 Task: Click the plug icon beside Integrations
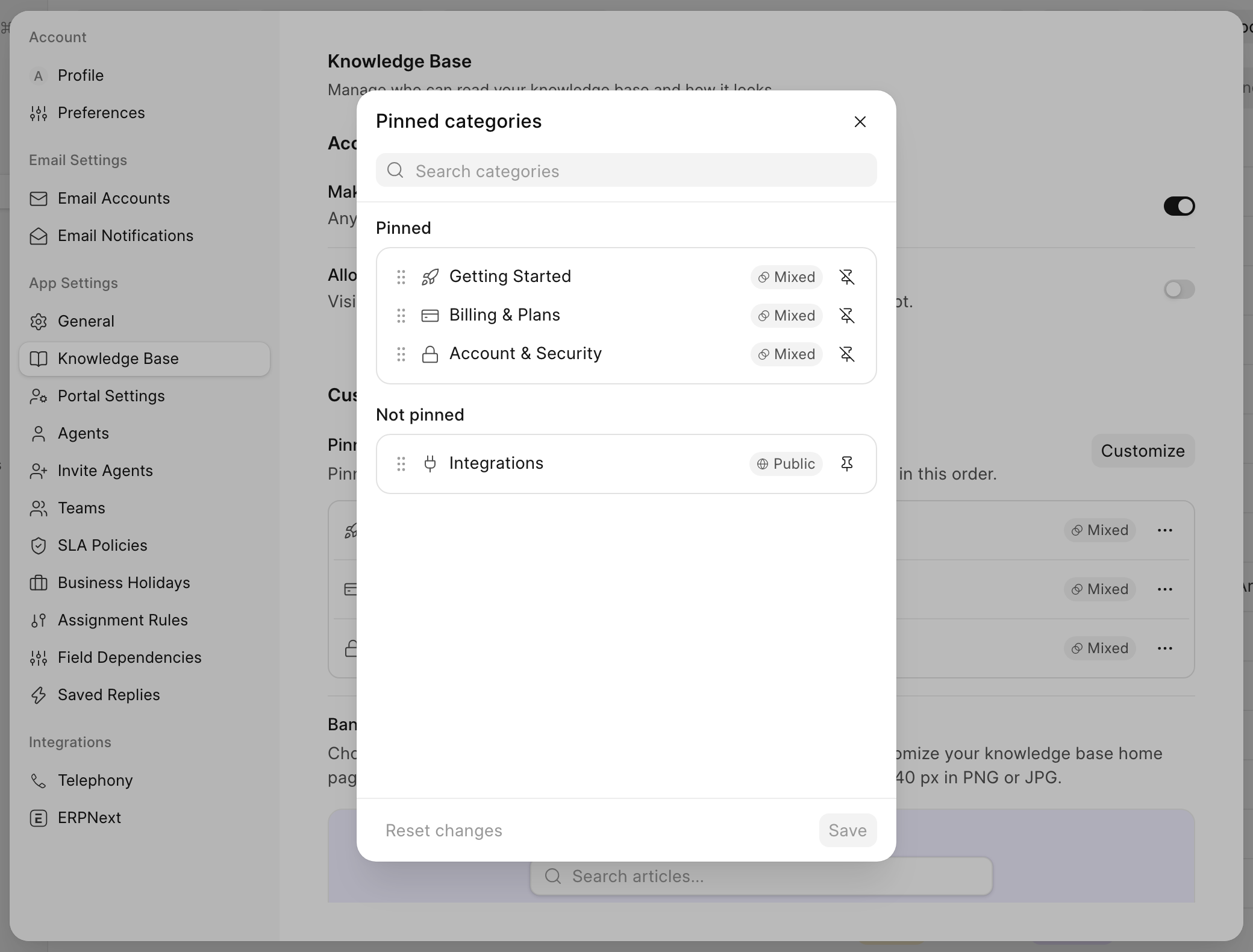point(430,464)
